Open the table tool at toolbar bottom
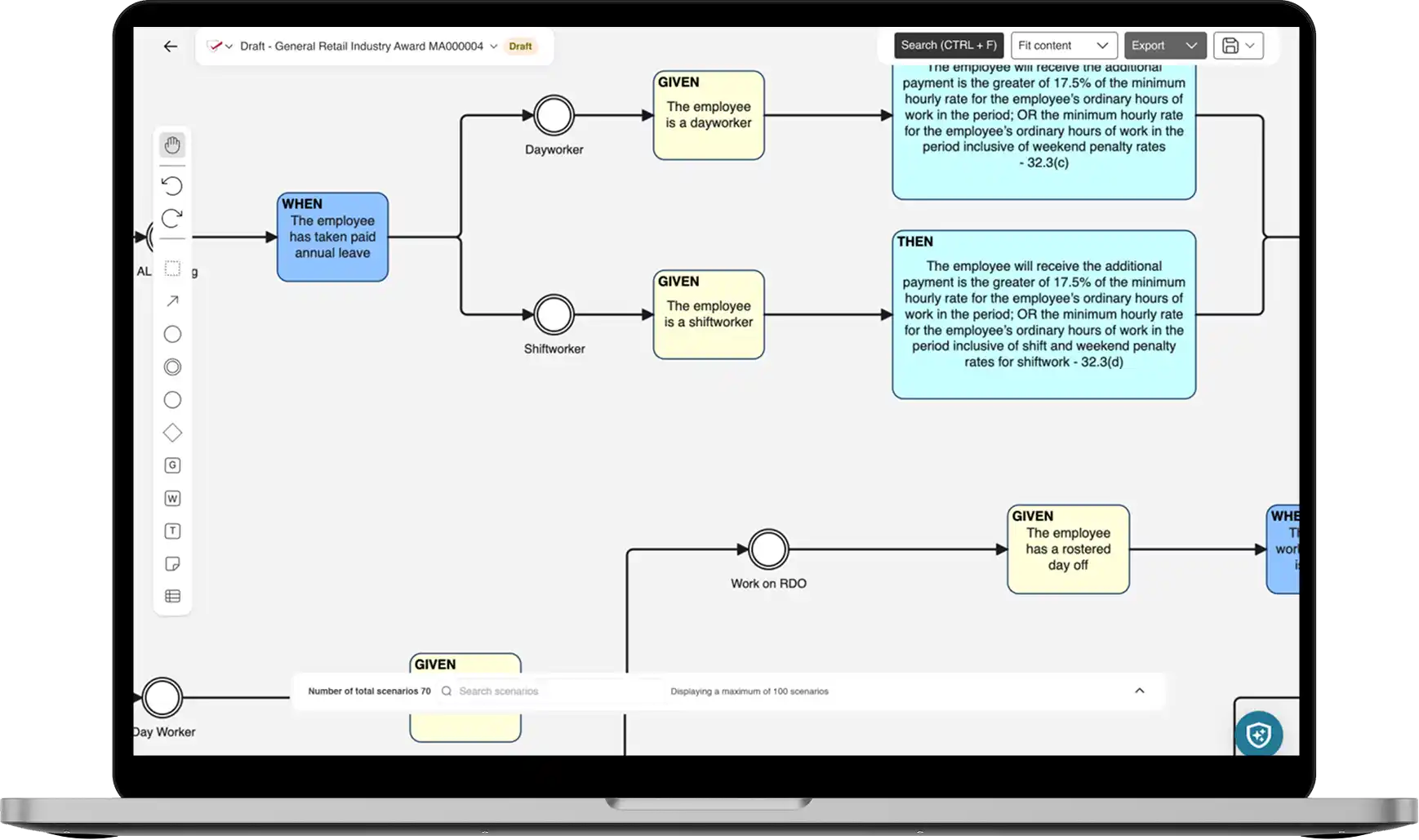This screenshot has width=1419, height=840. 172,595
